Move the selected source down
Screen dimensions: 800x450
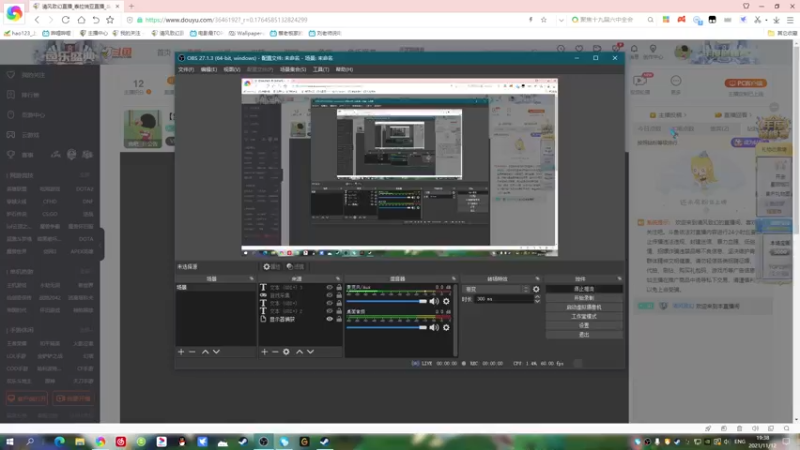310,352
